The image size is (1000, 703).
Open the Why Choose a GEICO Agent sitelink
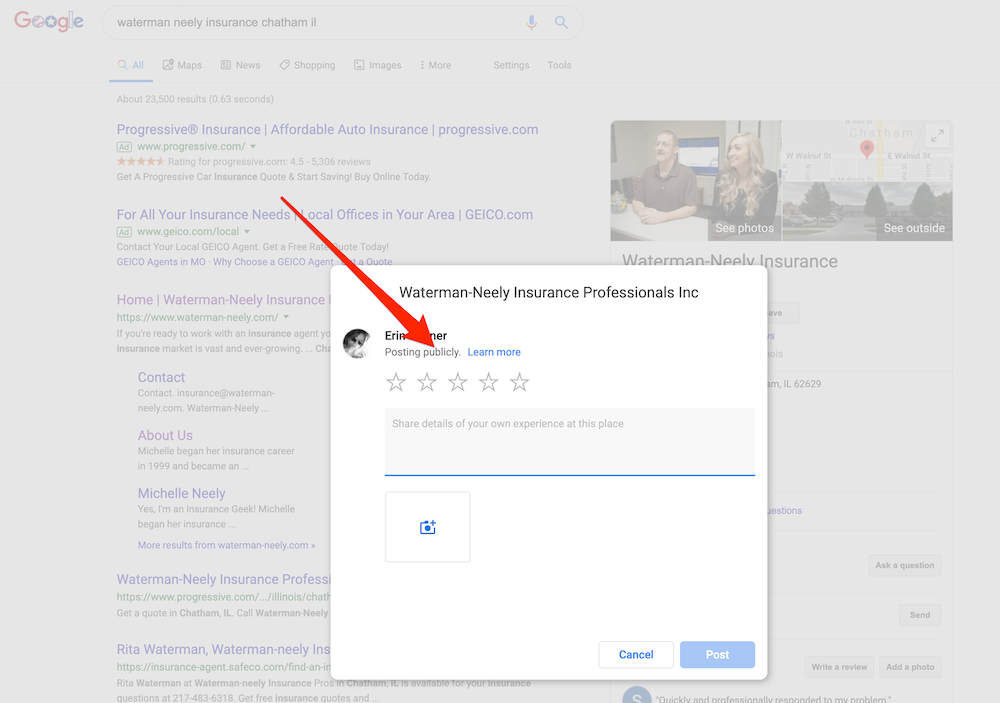click(273, 262)
